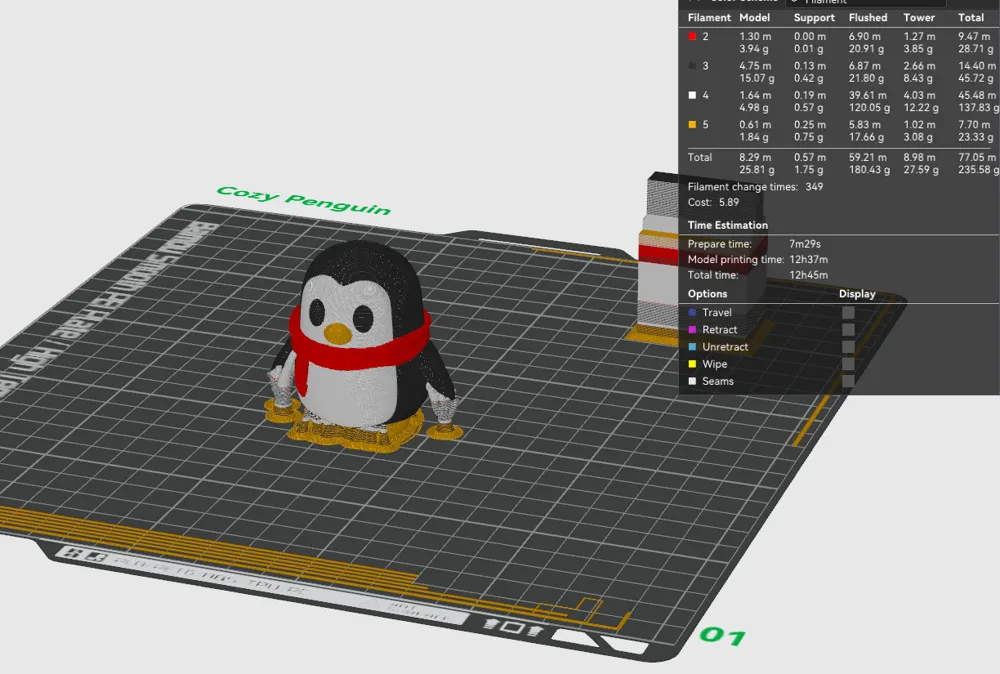Click the Display column heading
Screen dimensions: 1000x674
(x=857, y=294)
